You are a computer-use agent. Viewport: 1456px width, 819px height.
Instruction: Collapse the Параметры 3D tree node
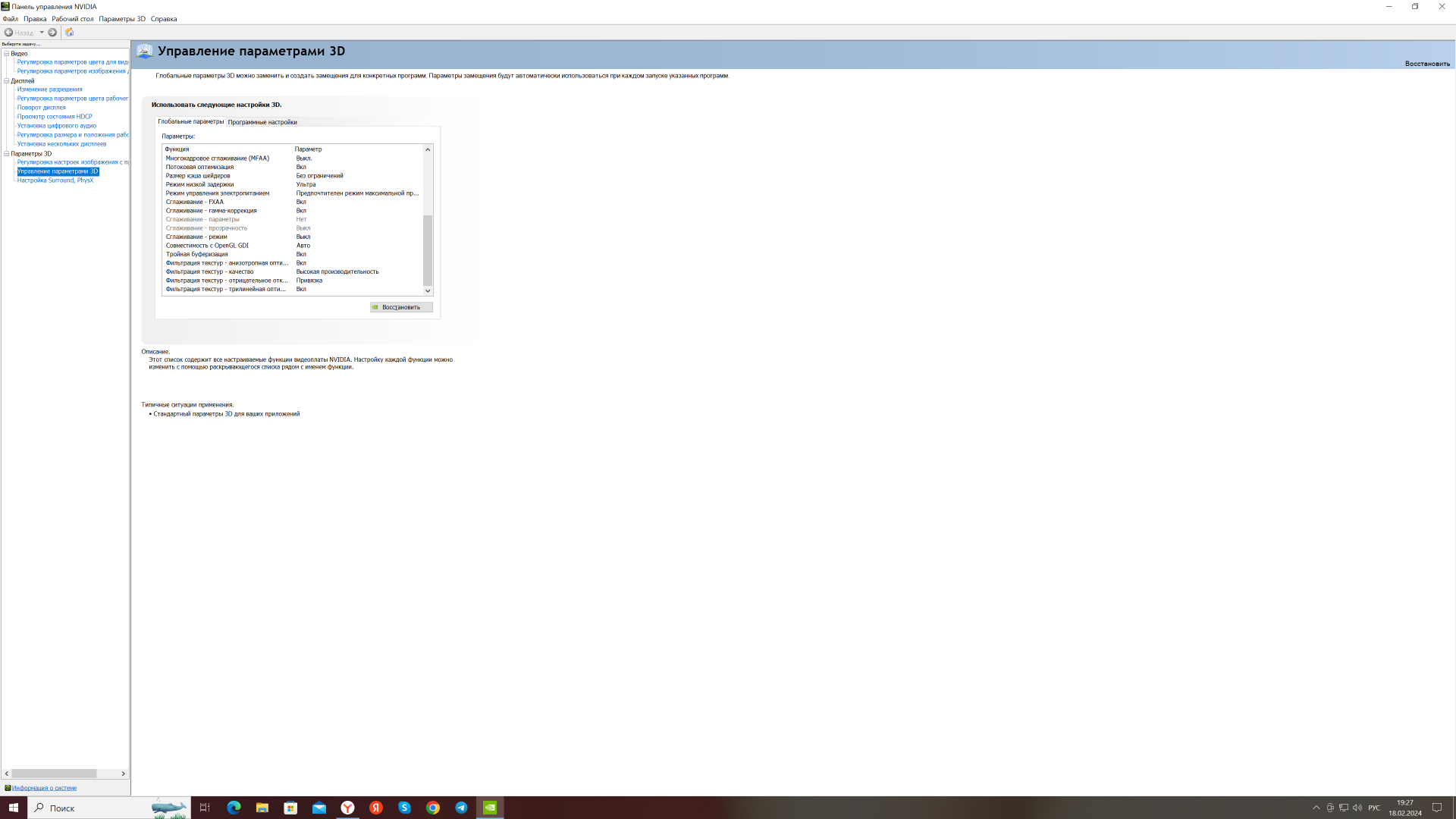tap(7, 153)
